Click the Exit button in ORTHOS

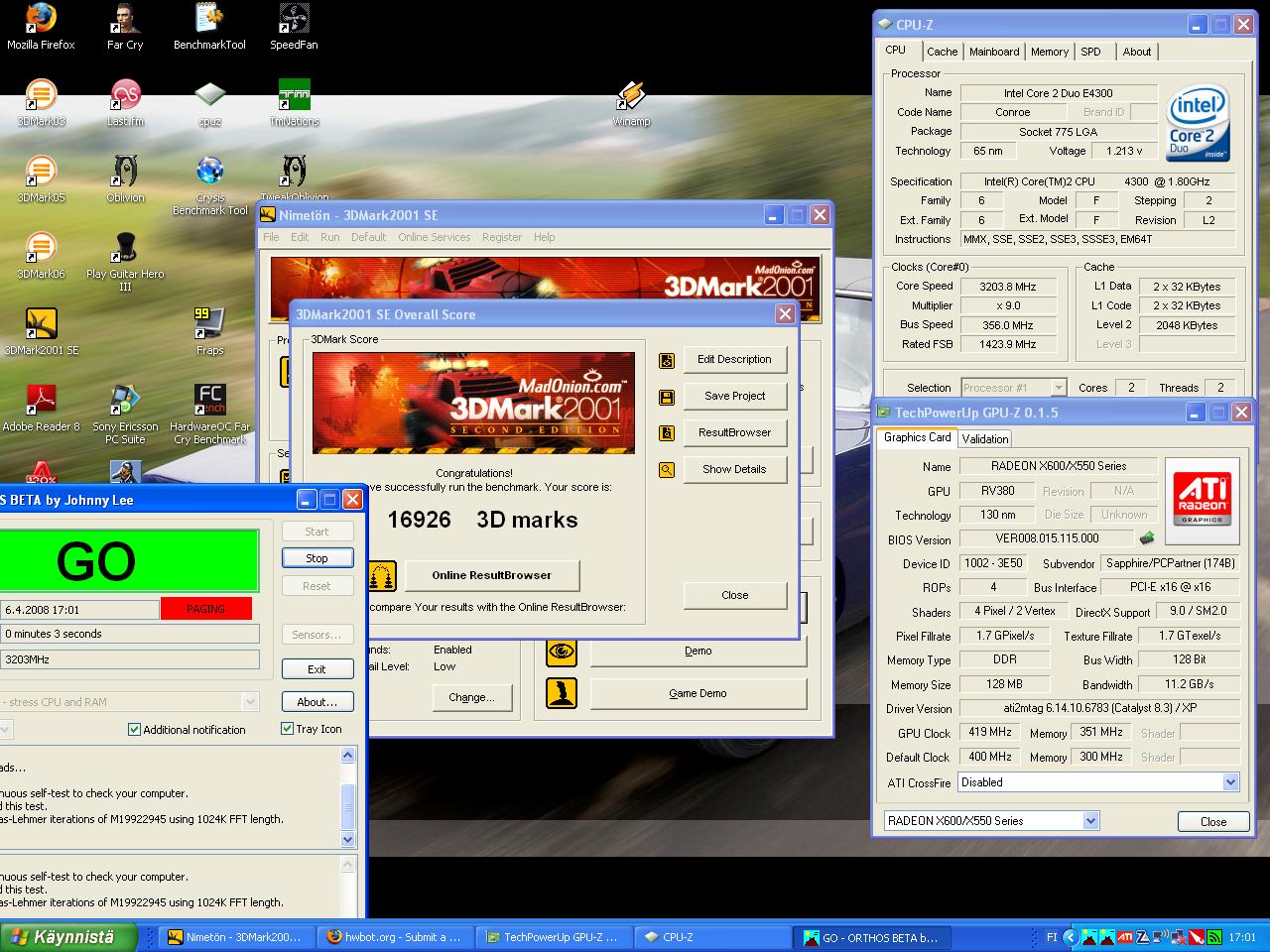click(317, 669)
